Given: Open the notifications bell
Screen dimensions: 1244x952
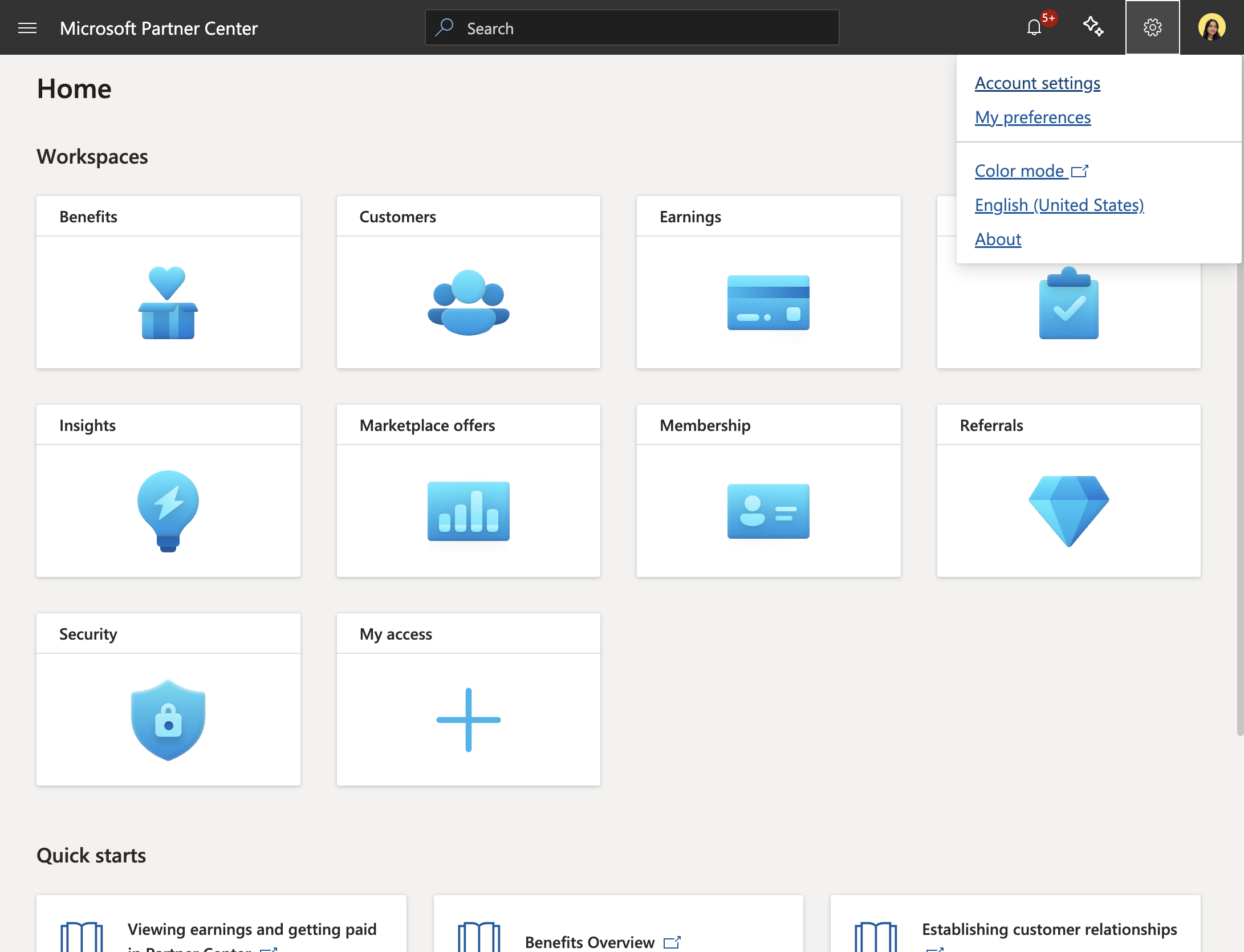Looking at the screenshot, I should tap(1034, 27).
